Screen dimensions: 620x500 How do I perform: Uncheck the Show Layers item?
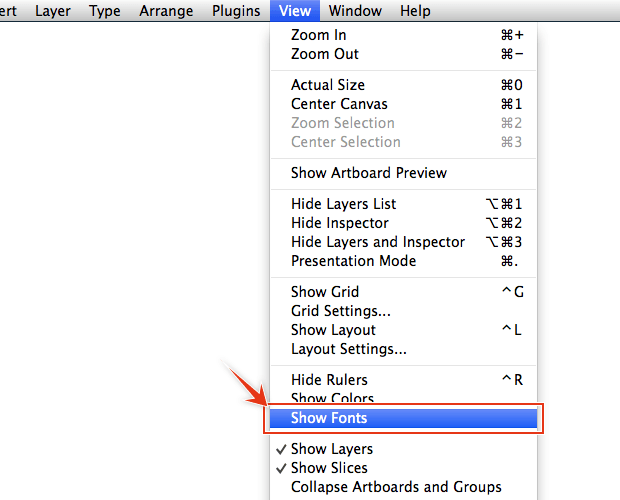(x=331, y=449)
